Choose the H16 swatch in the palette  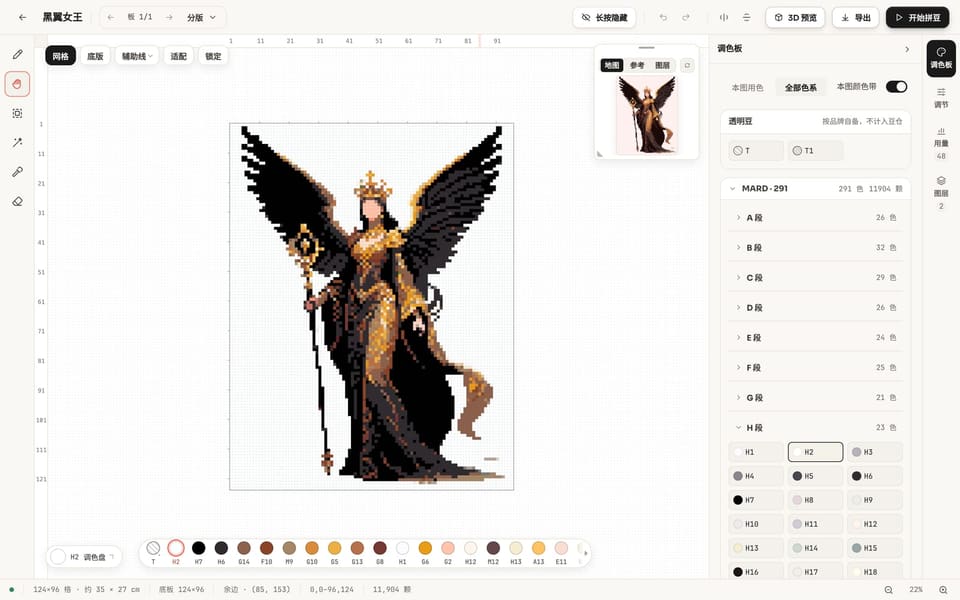tap(756, 572)
